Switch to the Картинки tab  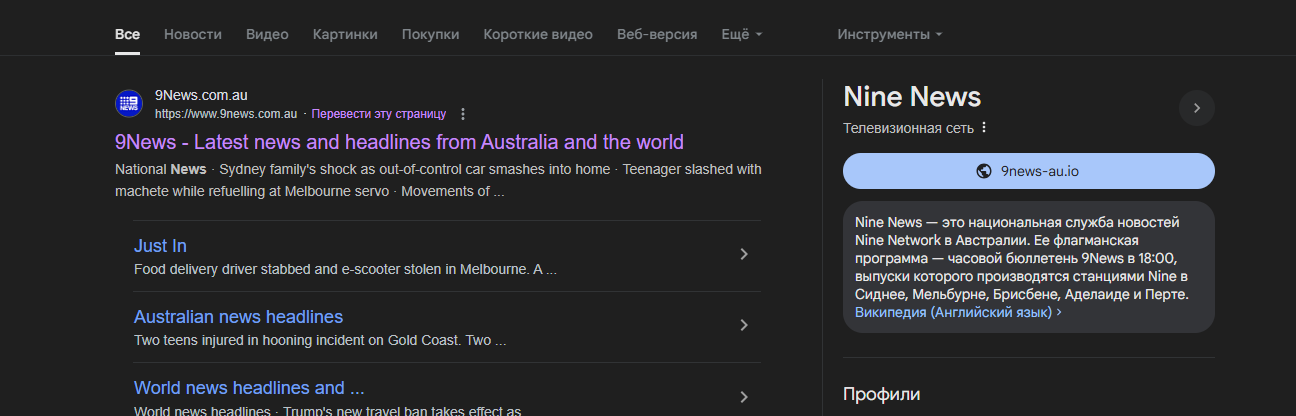pos(345,34)
